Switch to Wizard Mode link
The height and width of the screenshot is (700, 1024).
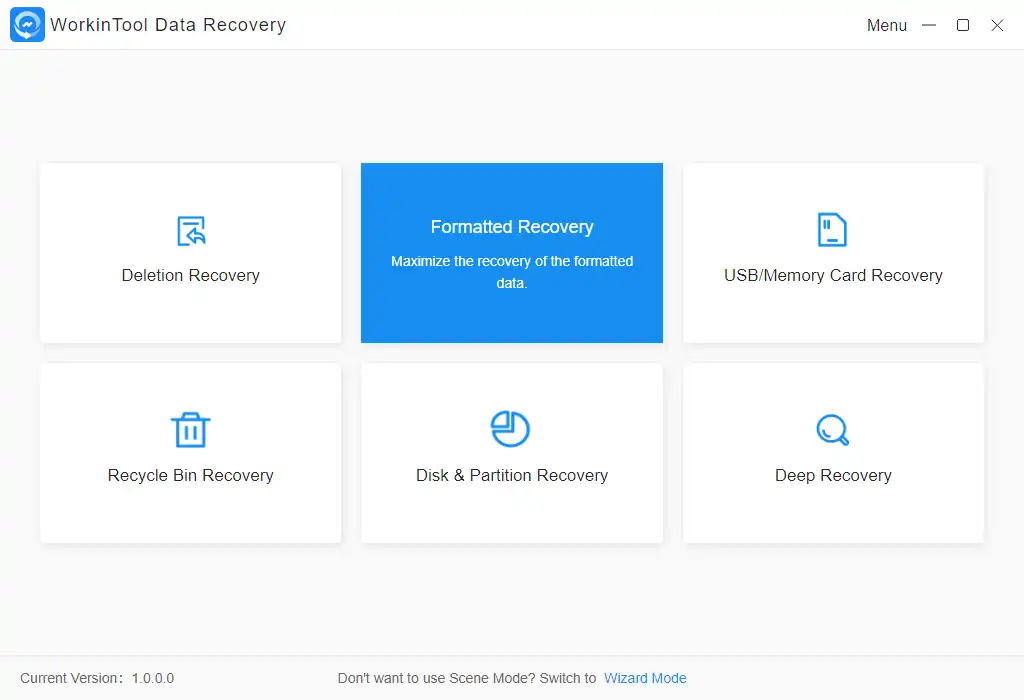[645, 678]
